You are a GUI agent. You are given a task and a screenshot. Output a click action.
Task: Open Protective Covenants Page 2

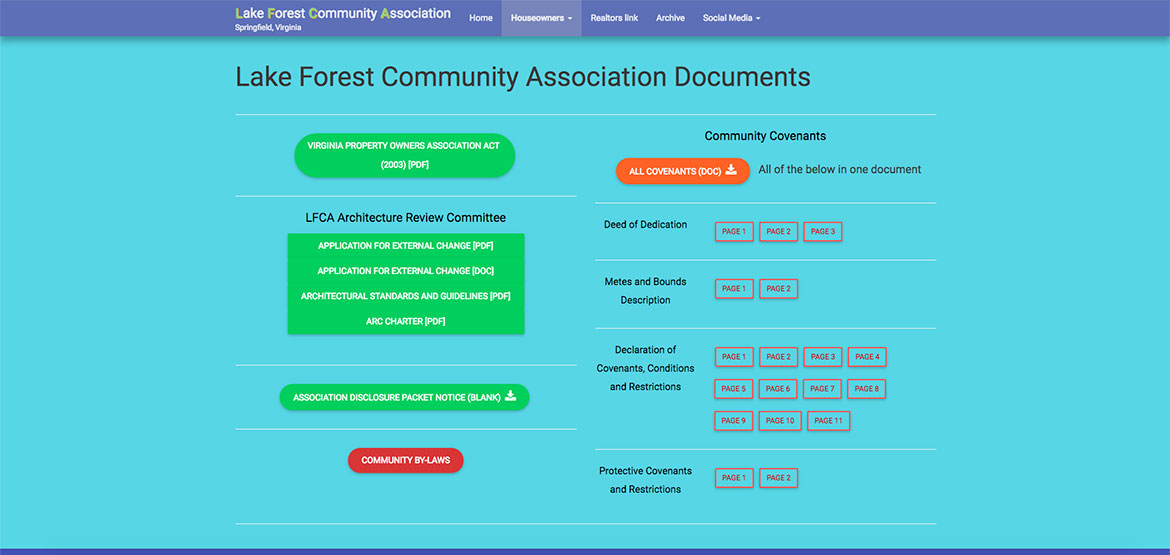coord(778,477)
